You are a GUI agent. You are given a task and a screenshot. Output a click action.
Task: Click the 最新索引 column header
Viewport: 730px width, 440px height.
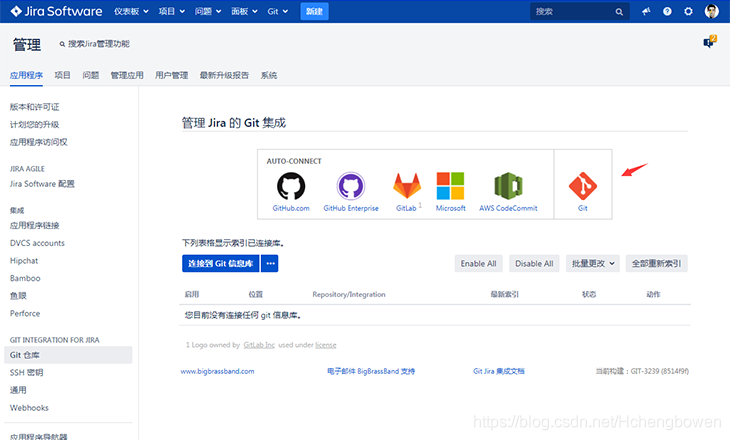(505, 294)
